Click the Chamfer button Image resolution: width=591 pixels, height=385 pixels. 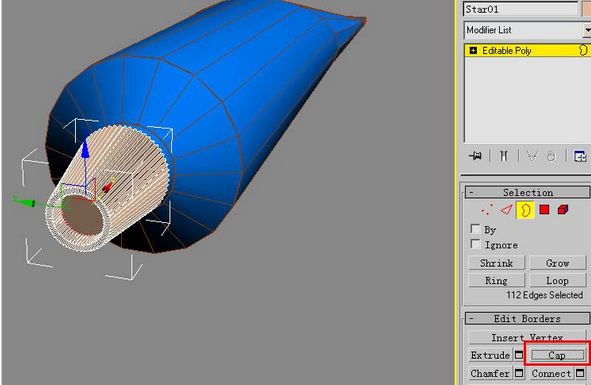click(491, 373)
